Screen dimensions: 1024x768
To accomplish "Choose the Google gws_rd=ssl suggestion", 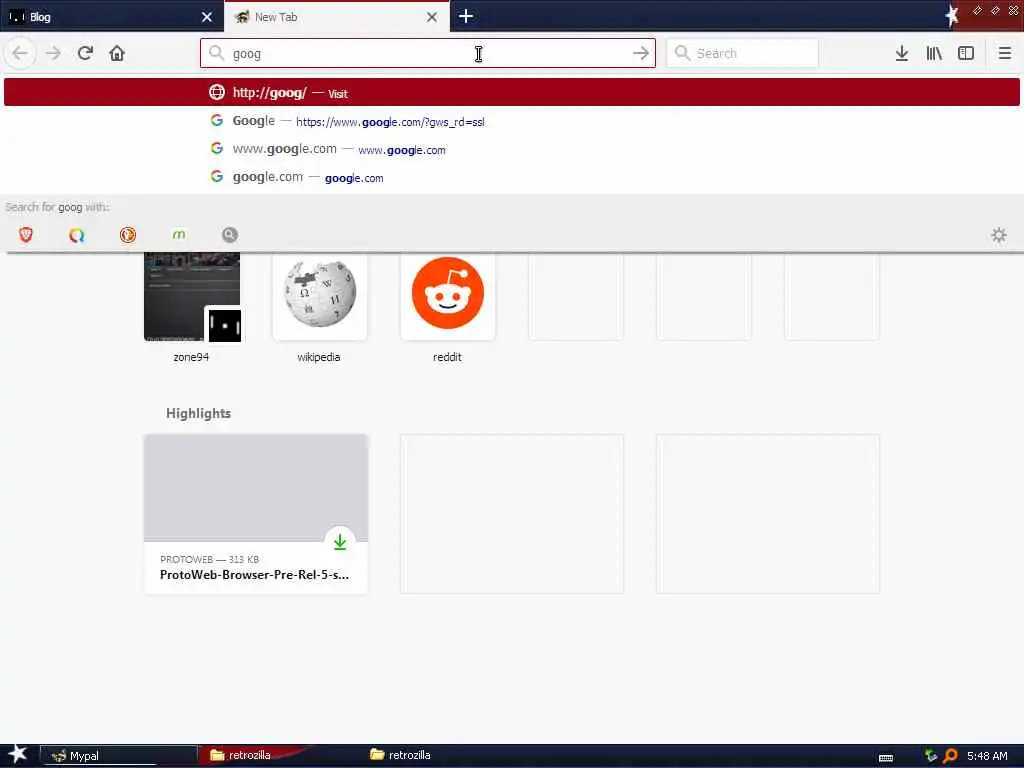I will click(512, 121).
